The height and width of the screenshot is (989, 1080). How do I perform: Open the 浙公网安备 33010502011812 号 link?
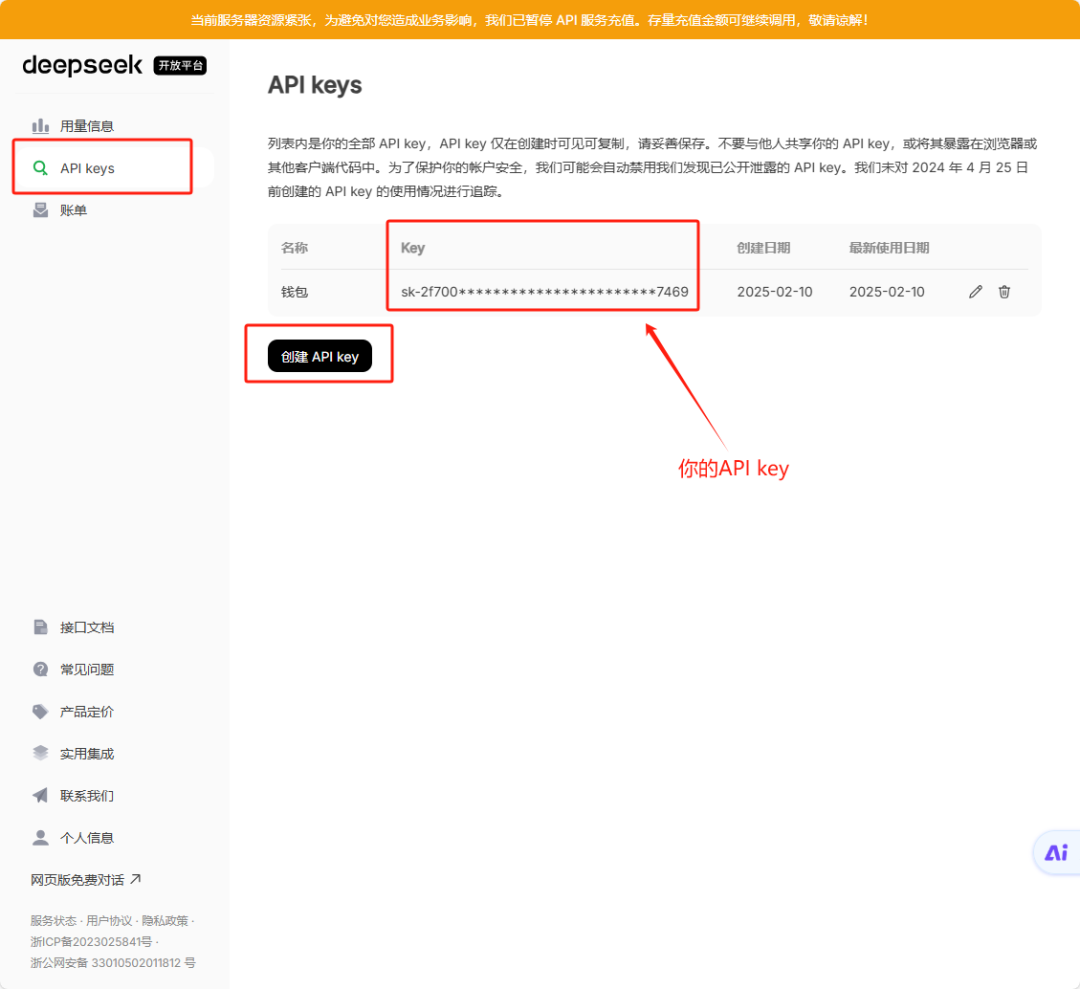[113, 962]
